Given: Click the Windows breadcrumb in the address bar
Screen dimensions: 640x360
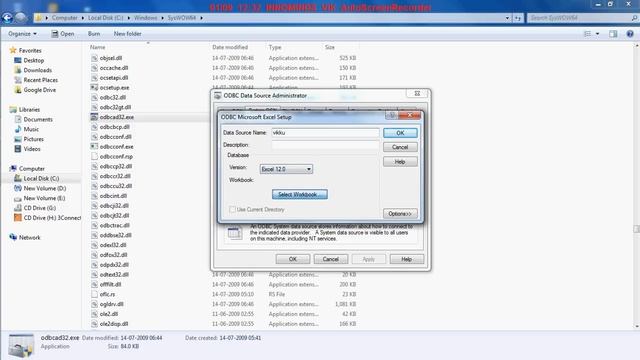Looking at the screenshot, I should [145, 18].
